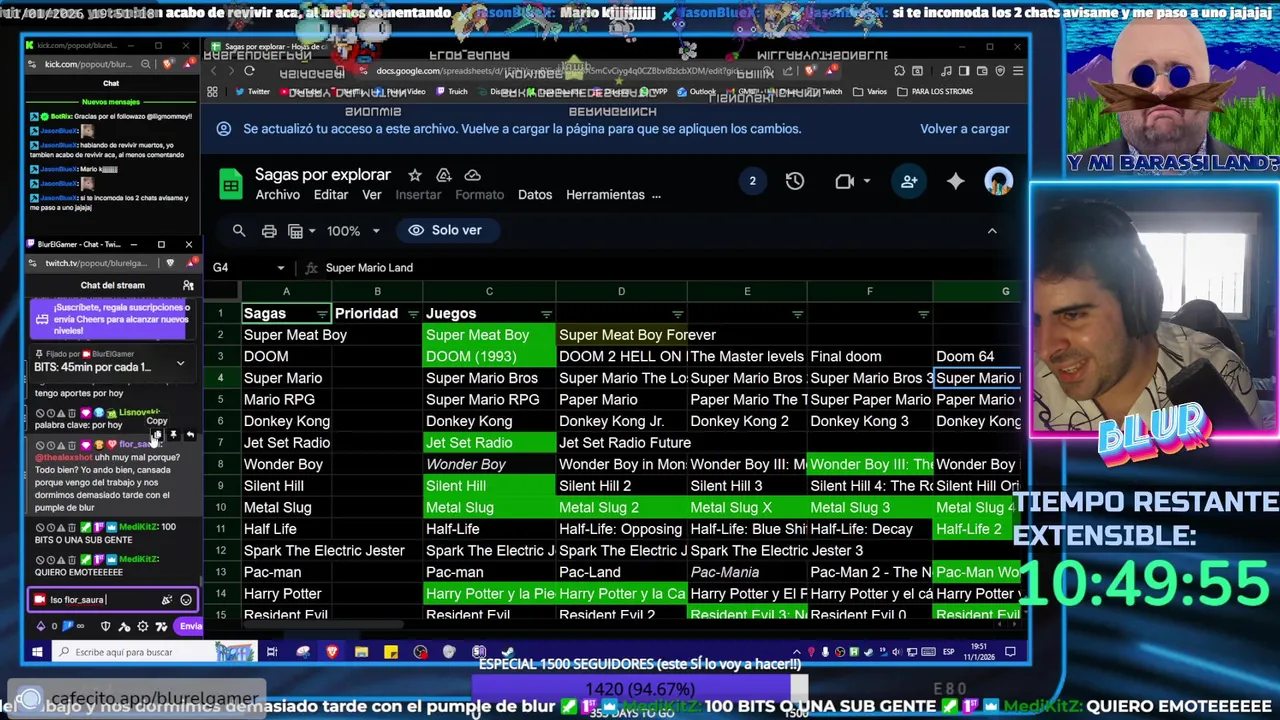Toggle filter on column E header
1280x720 pixels.
point(797,314)
